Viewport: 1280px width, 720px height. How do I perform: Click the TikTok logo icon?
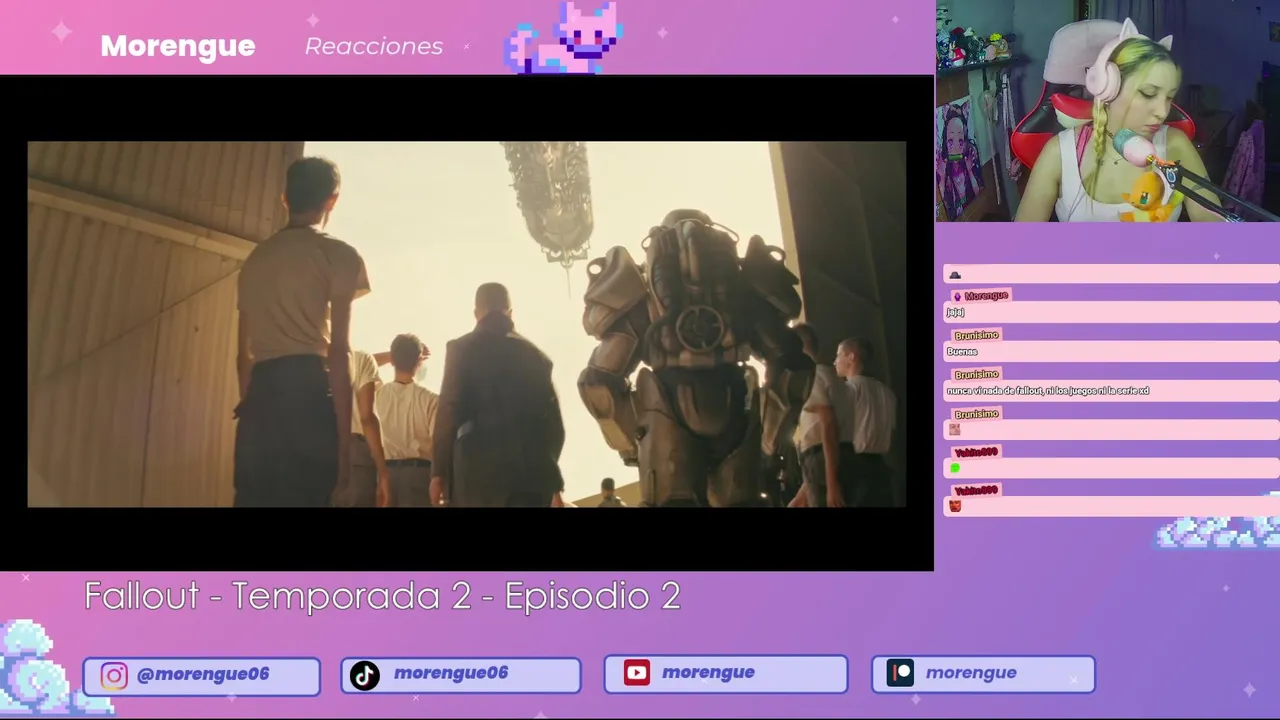click(x=365, y=676)
